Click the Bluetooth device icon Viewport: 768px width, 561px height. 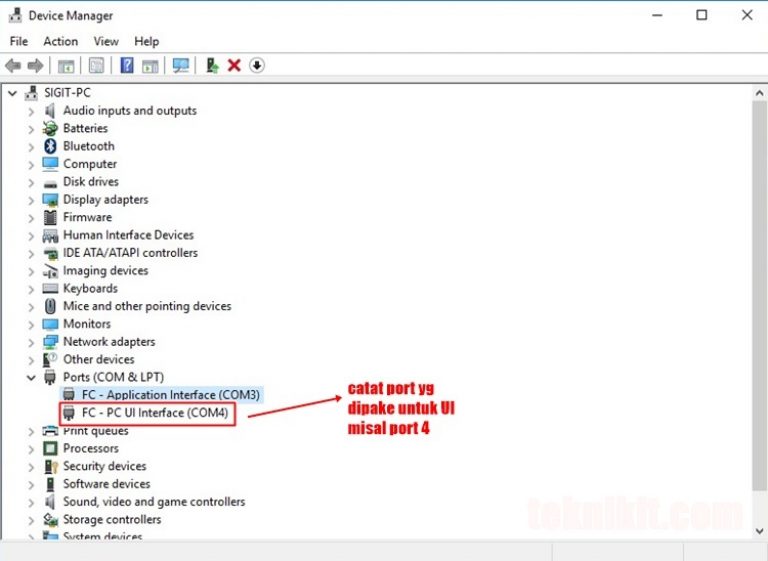click(50, 146)
